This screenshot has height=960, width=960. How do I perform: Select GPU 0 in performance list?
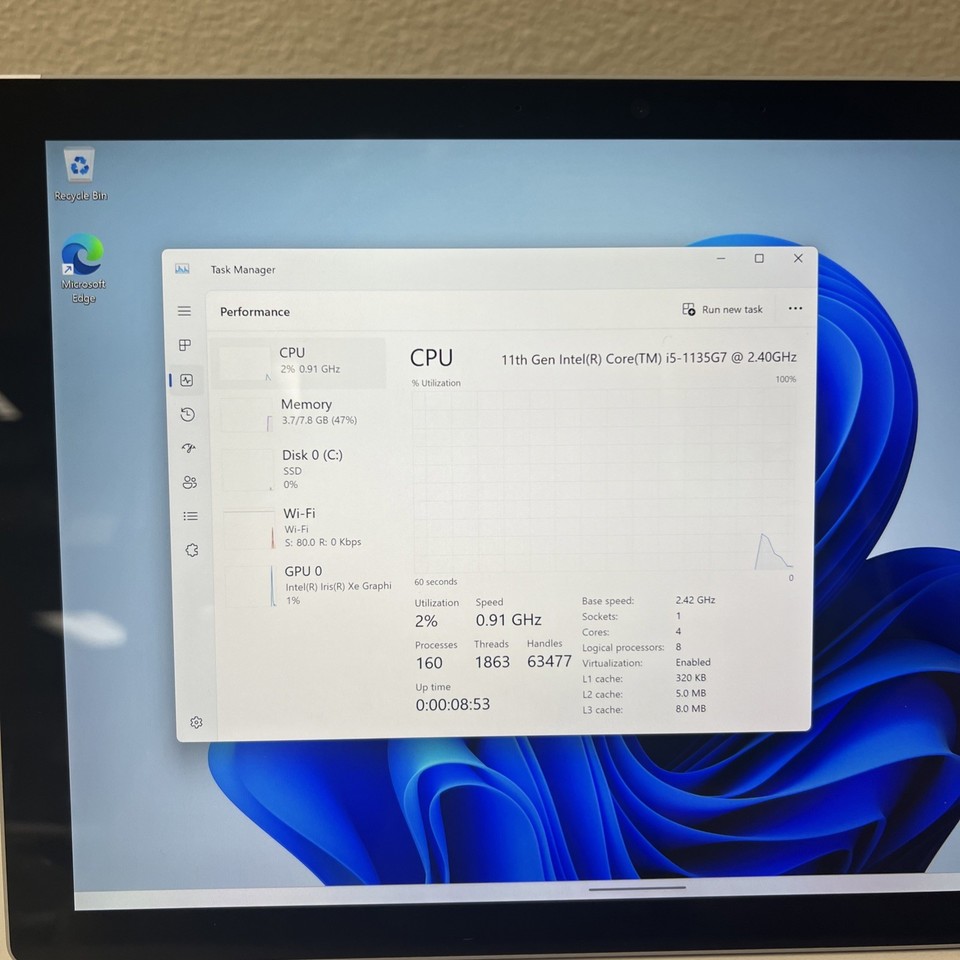[306, 586]
